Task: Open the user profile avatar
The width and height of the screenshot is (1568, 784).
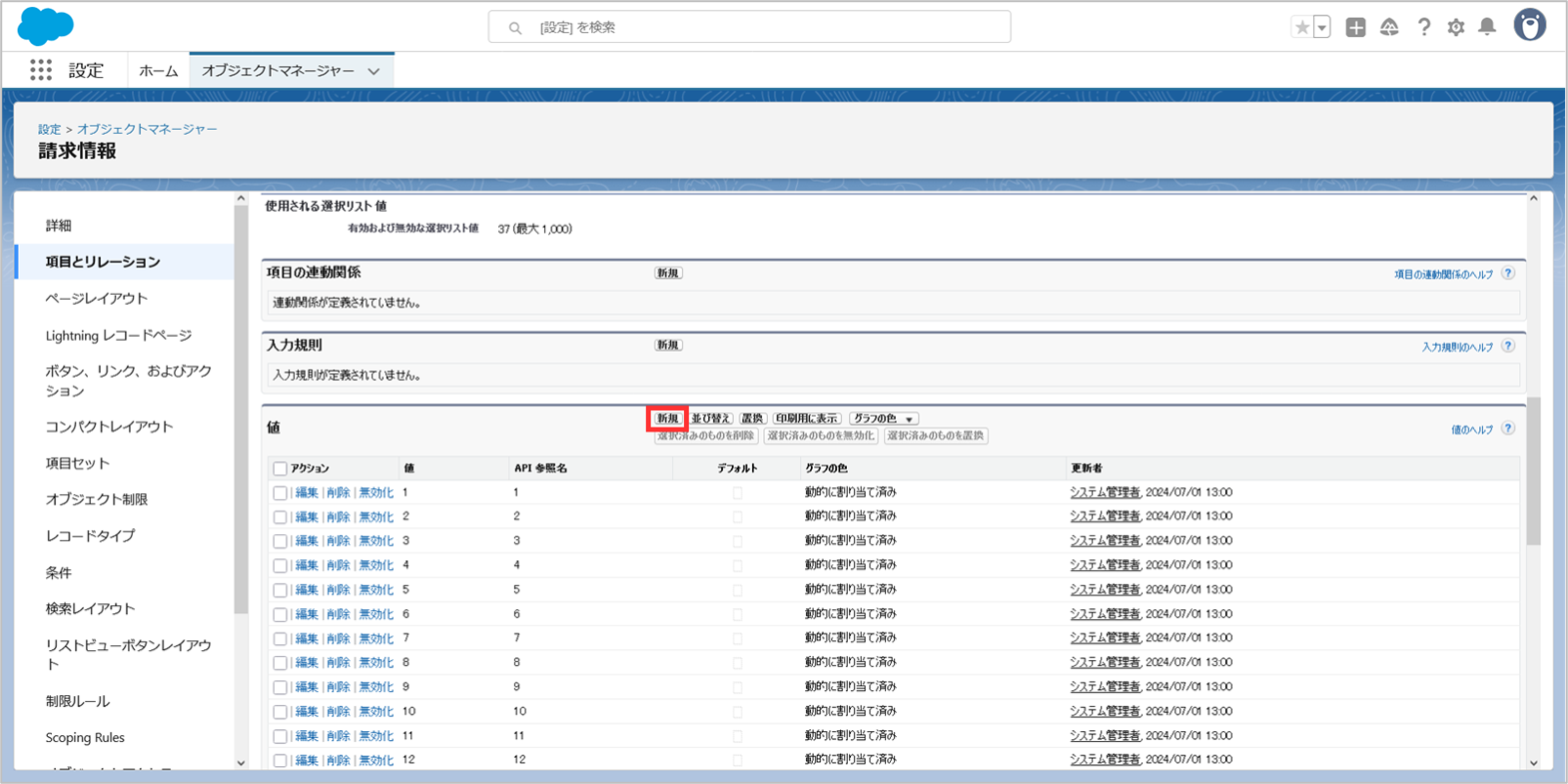Action: coord(1529,26)
